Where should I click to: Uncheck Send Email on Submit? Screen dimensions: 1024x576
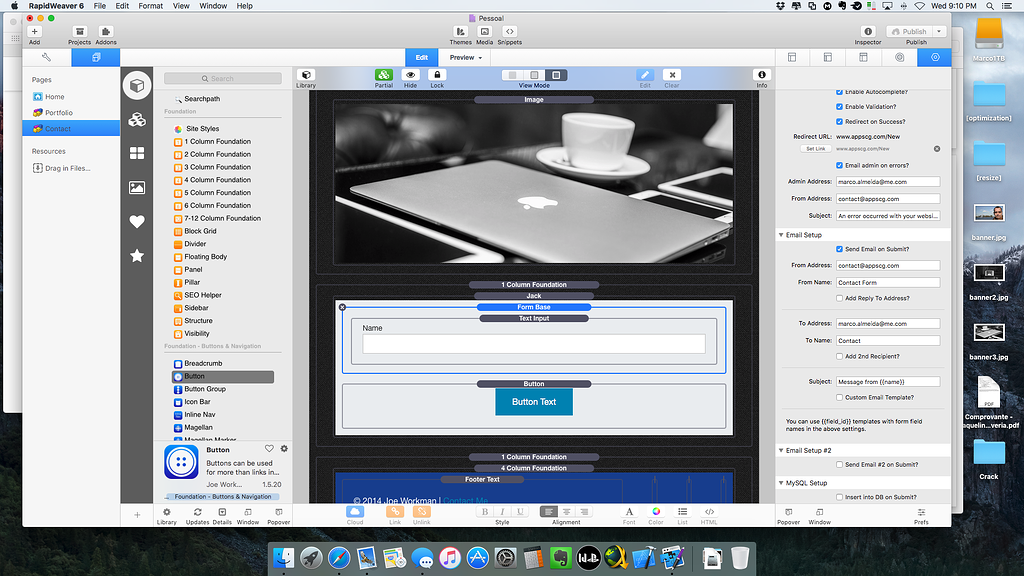click(x=838, y=247)
